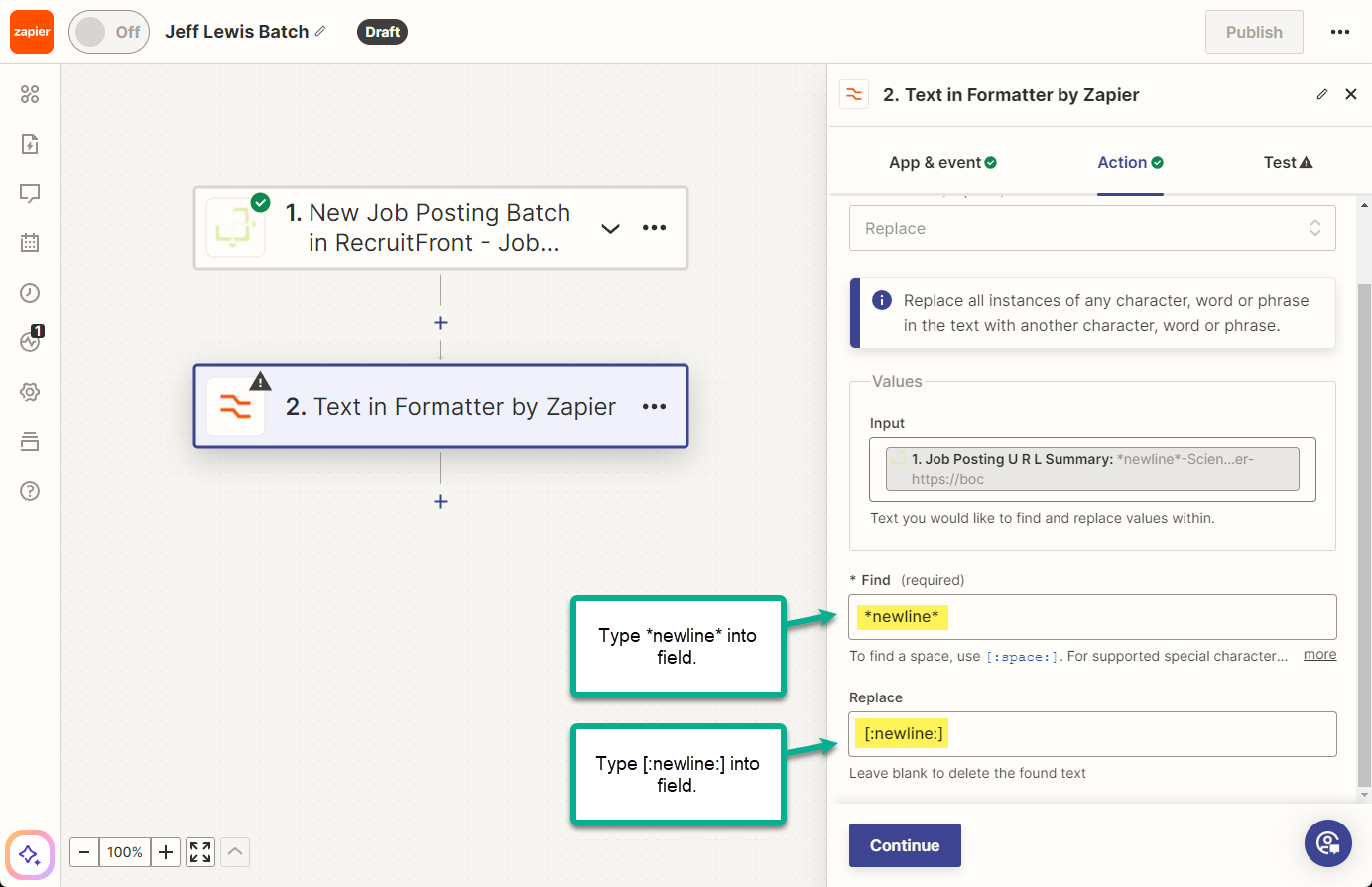Image resolution: width=1372 pixels, height=887 pixels.
Task: Select step 2 Text in Formatter card
Action: tap(440, 407)
